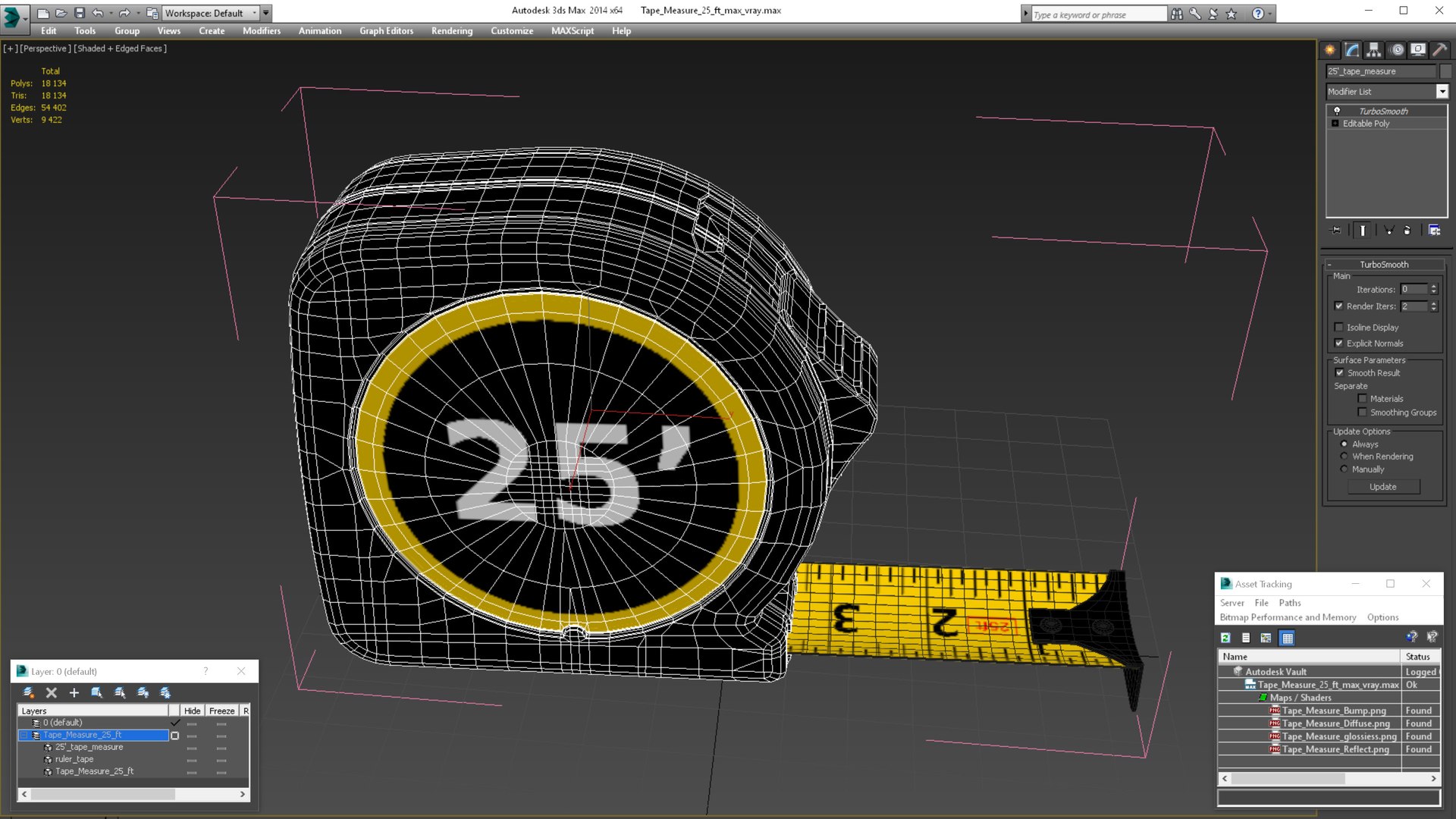Create new layer in Layer dialog

point(29,692)
